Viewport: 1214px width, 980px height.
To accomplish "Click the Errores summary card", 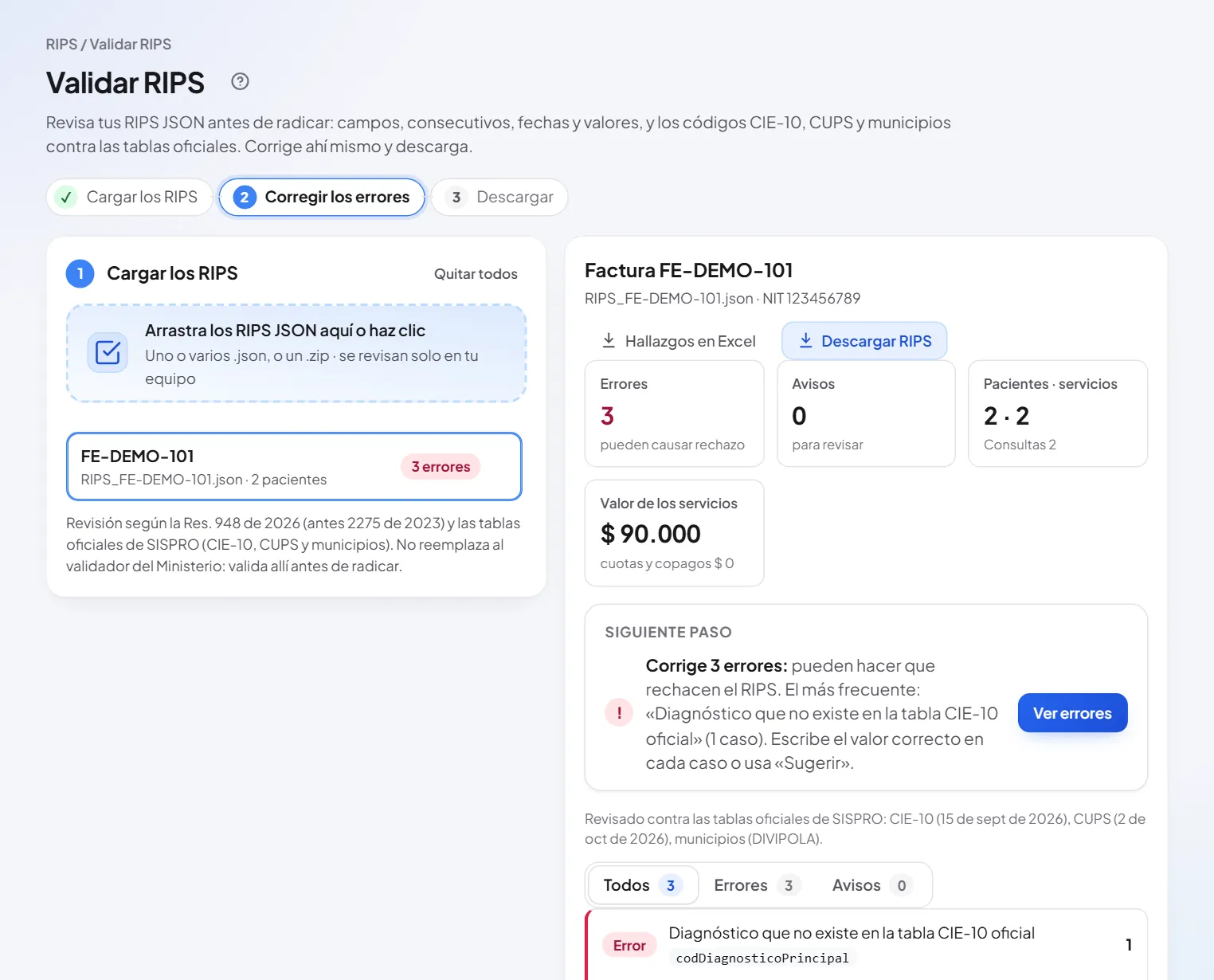I will [675, 414].
